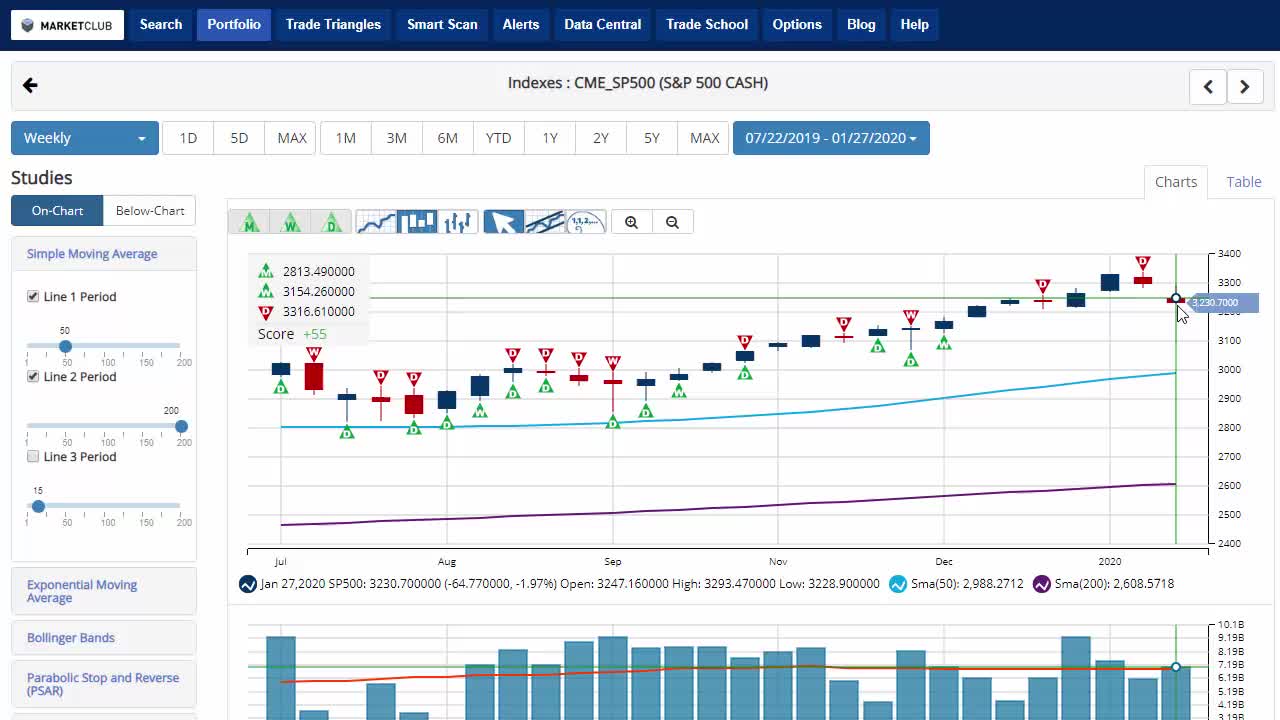Click the Sma(50) legend icon
Screen dimensions: 1280x720
pyautogui.click(x=898, y=584)
